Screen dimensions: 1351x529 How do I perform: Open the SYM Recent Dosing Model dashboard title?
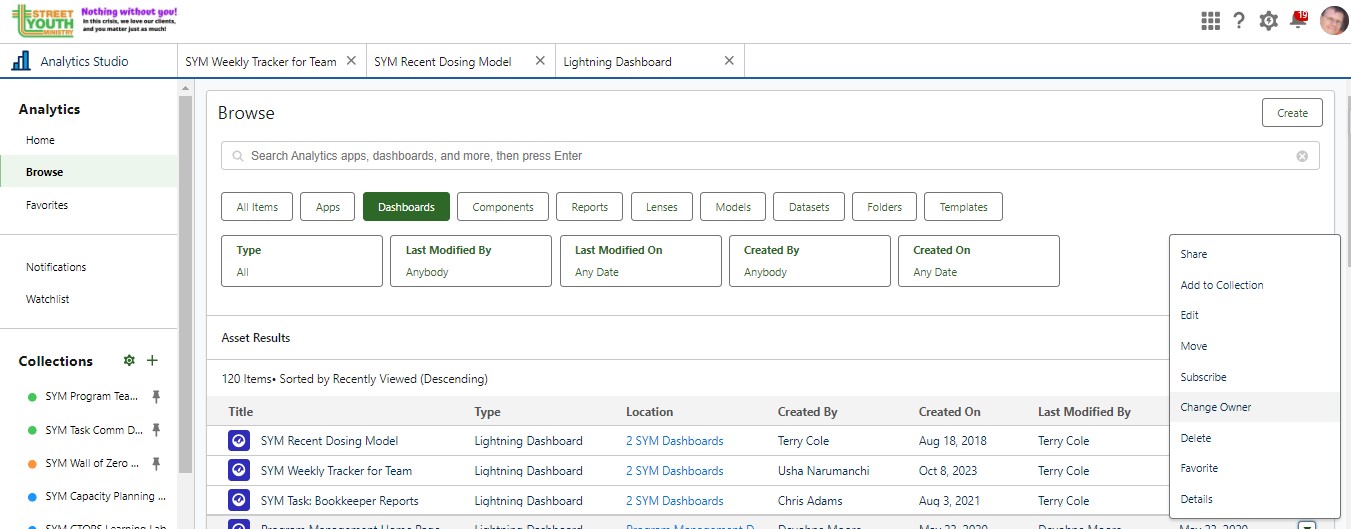tap(329, 441)
